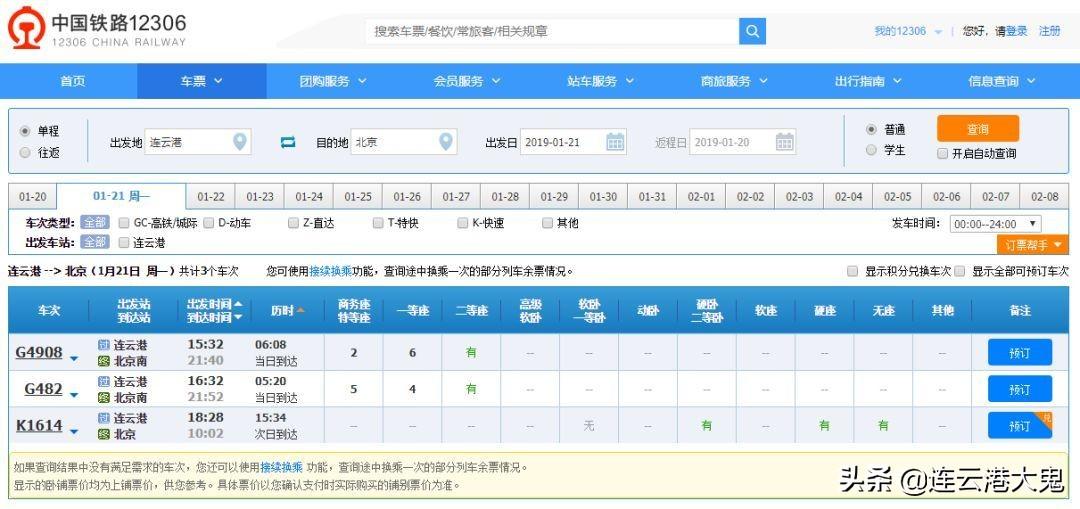Open the 发车时间 departure time dropdown
The height and width of the screenshot is (509, 1080).
(994, 224)
